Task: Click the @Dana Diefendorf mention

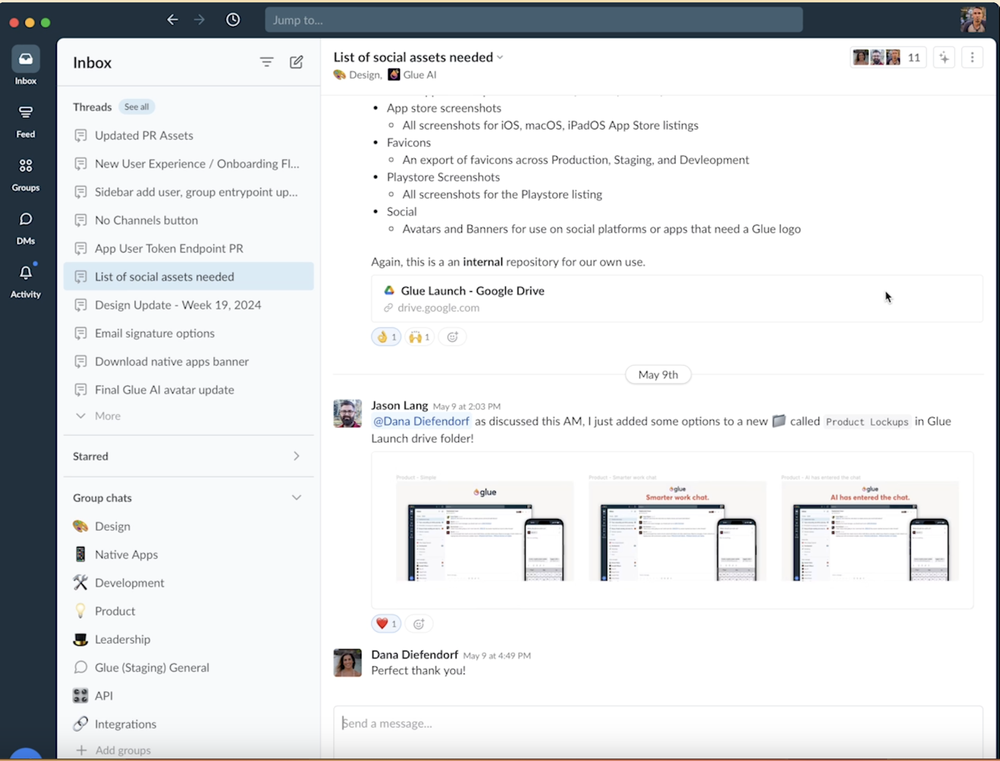Action: [421, 421]
